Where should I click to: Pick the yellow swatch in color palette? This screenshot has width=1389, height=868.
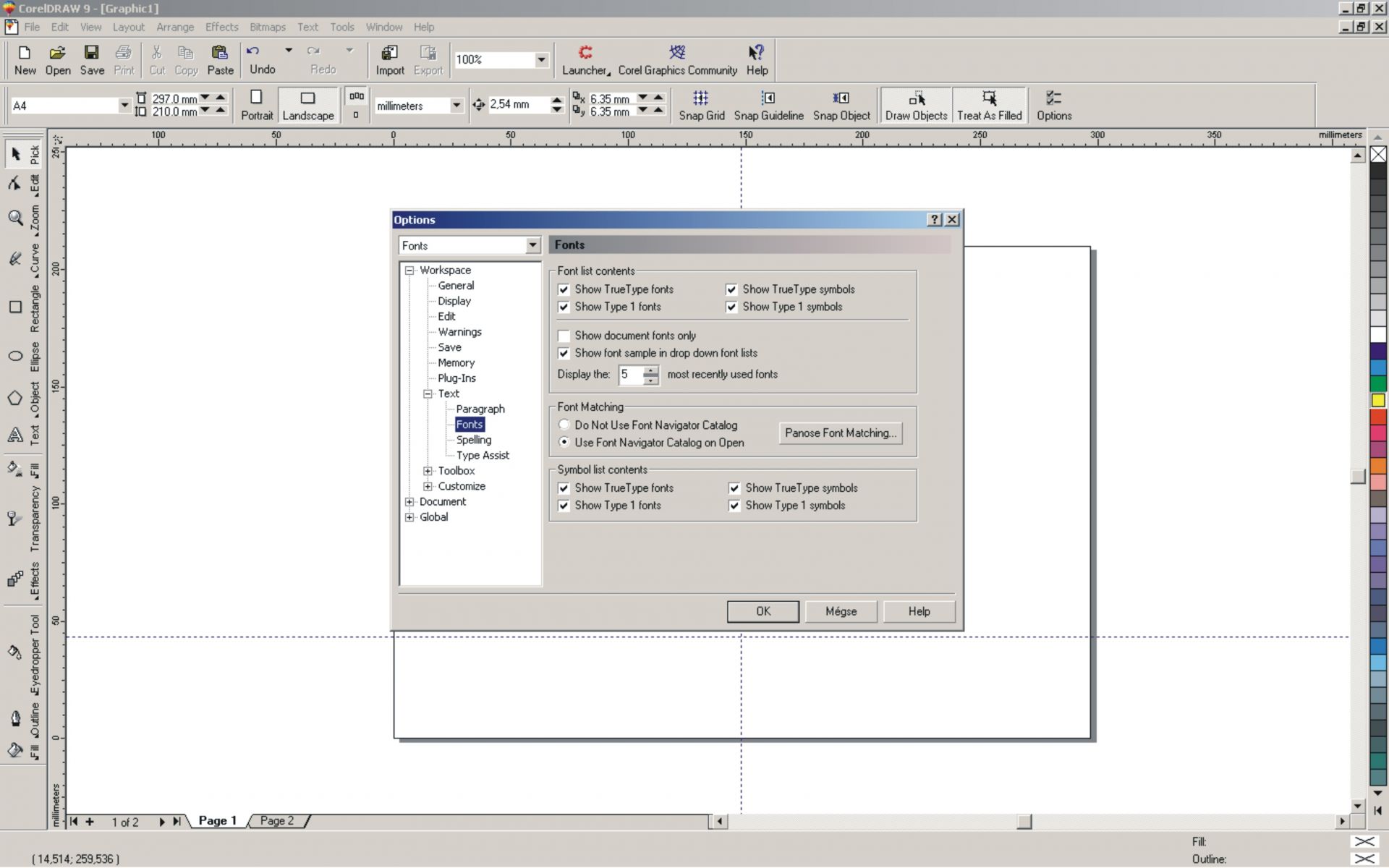coord(1377,400)
